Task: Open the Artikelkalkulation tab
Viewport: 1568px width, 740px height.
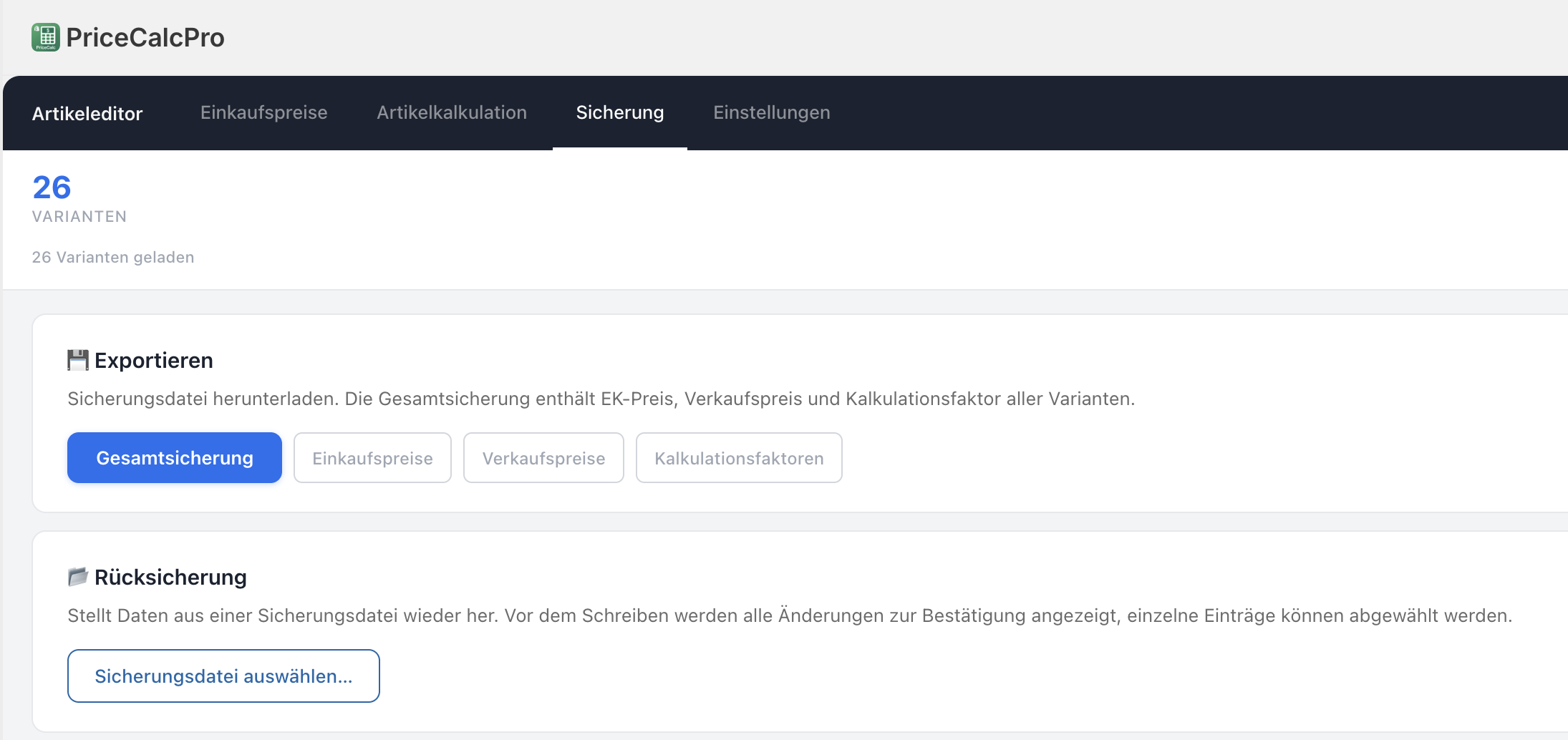Action: (x=452, y=112)
